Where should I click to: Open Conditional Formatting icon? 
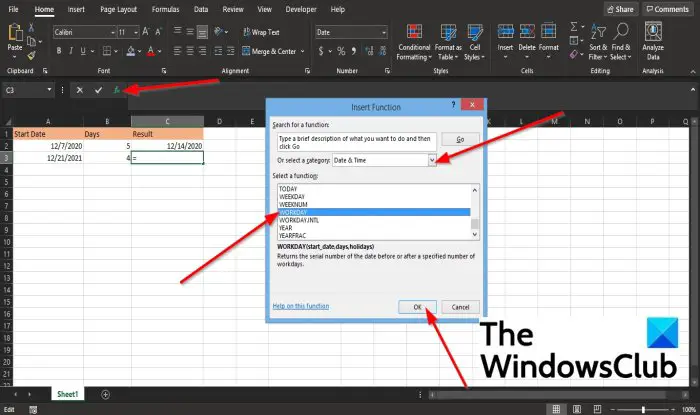pyautogui.click(x=414, y=32)
